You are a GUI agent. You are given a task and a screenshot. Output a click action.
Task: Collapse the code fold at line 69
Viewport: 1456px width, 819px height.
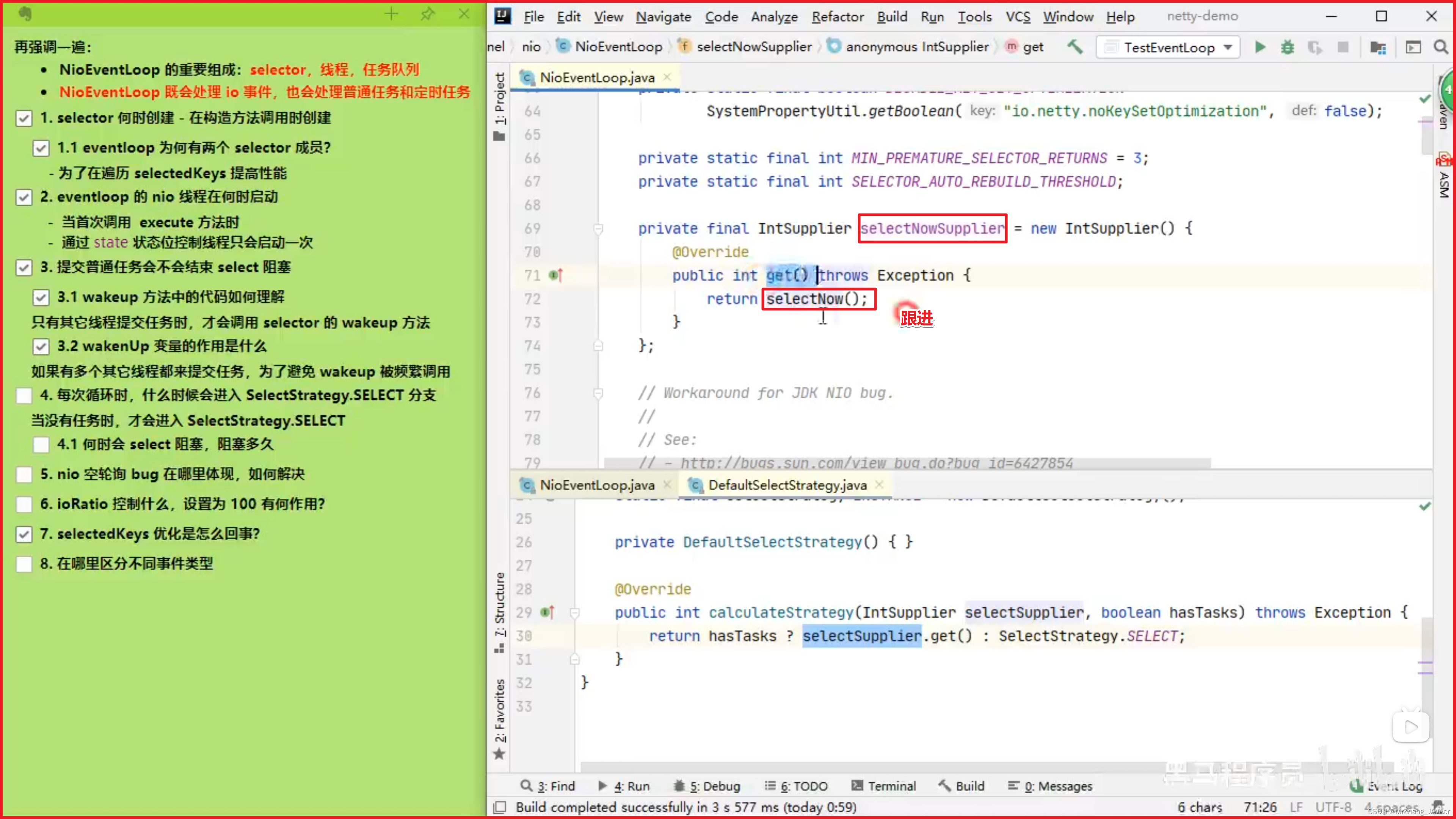[598, 228]
